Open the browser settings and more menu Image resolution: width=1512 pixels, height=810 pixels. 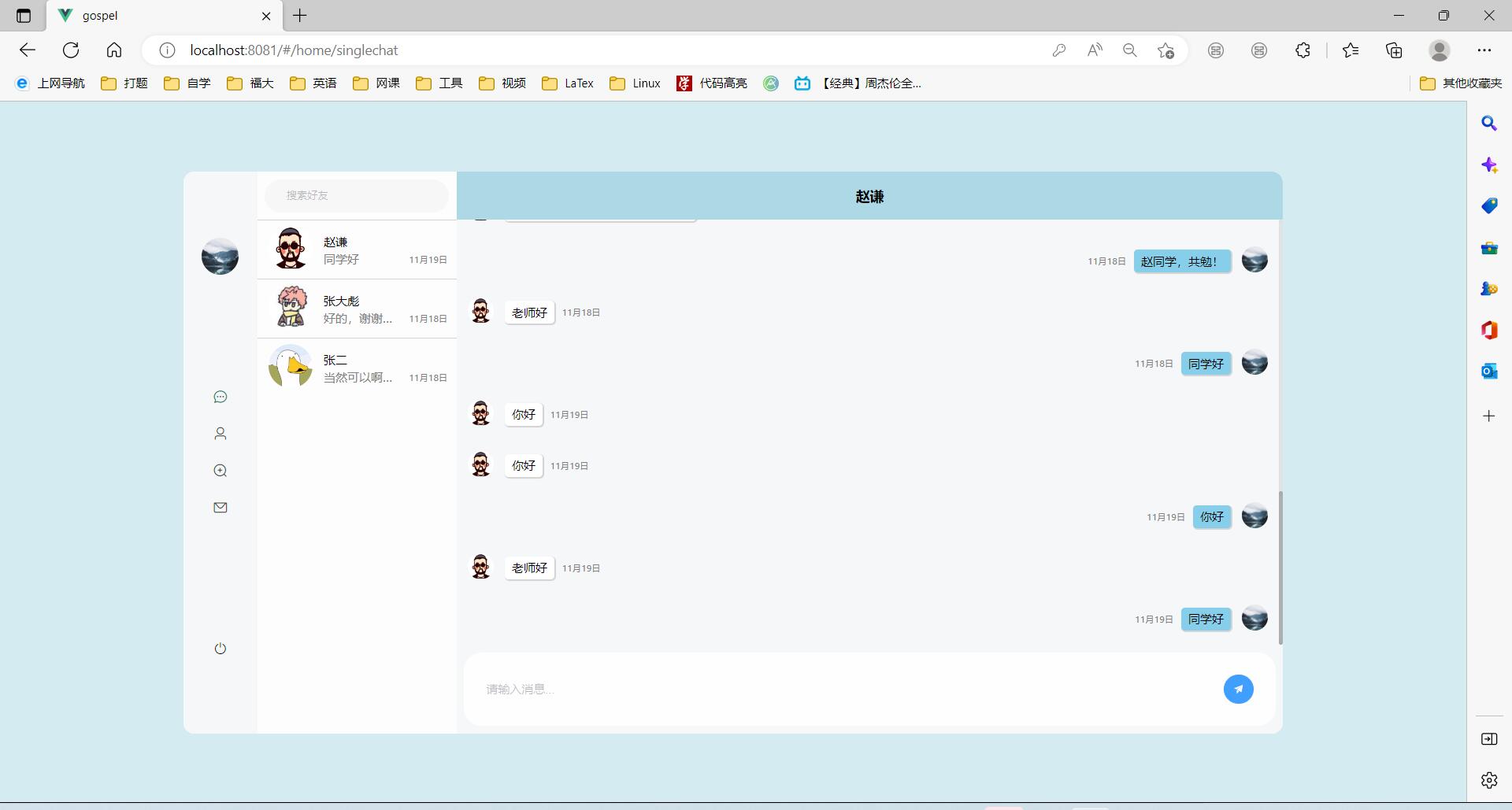[x=1484, y=50]
